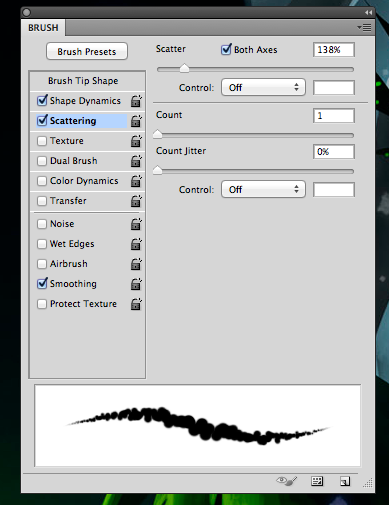
Task: Click the lock icon beside Airbrush
Action: click(136, 264)
